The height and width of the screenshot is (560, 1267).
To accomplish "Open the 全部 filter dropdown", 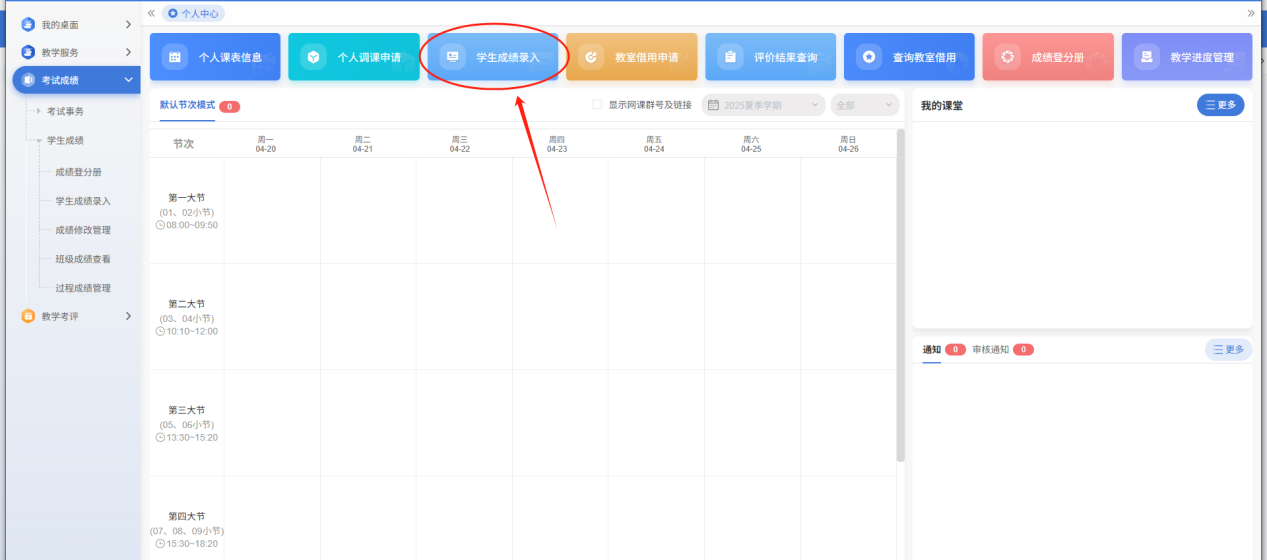I will pyautogui.click(x=864, y=104).
